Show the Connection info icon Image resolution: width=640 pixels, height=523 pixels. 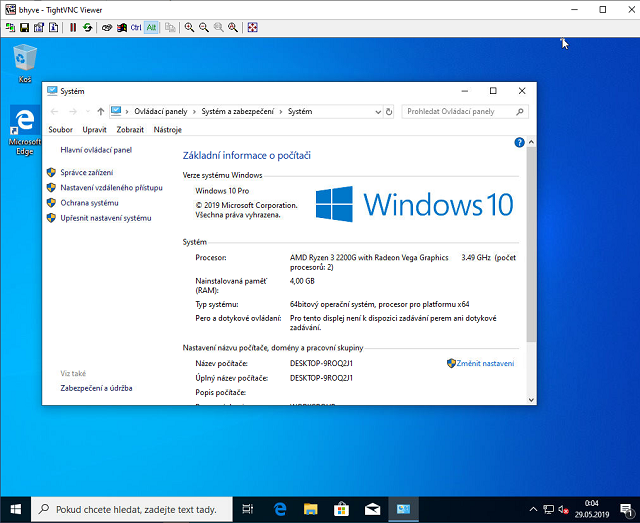coord(53,28)
